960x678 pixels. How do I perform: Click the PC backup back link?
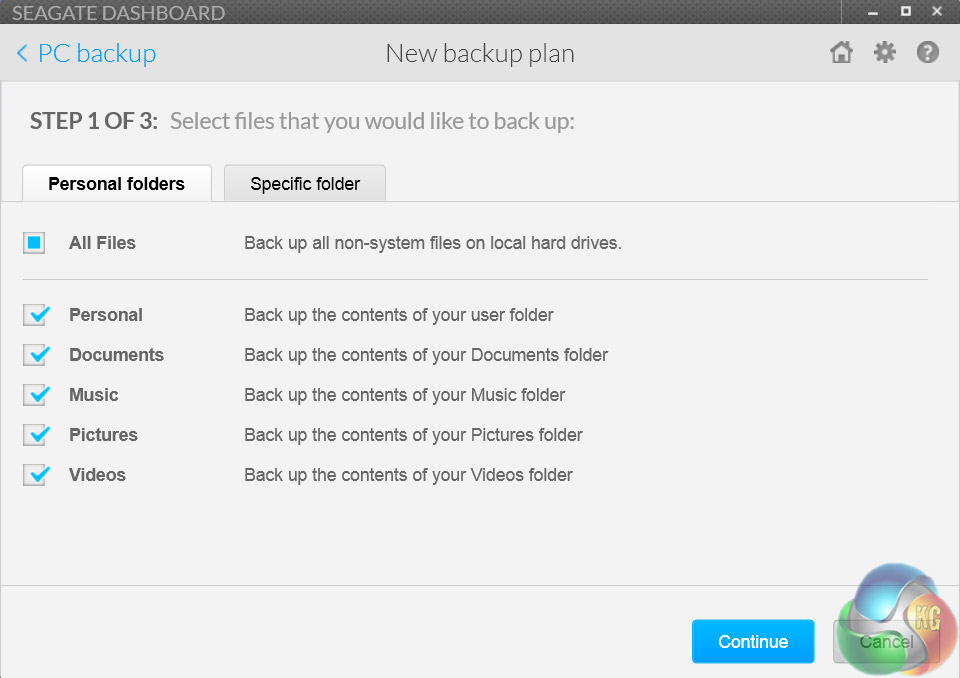point(97,54)
